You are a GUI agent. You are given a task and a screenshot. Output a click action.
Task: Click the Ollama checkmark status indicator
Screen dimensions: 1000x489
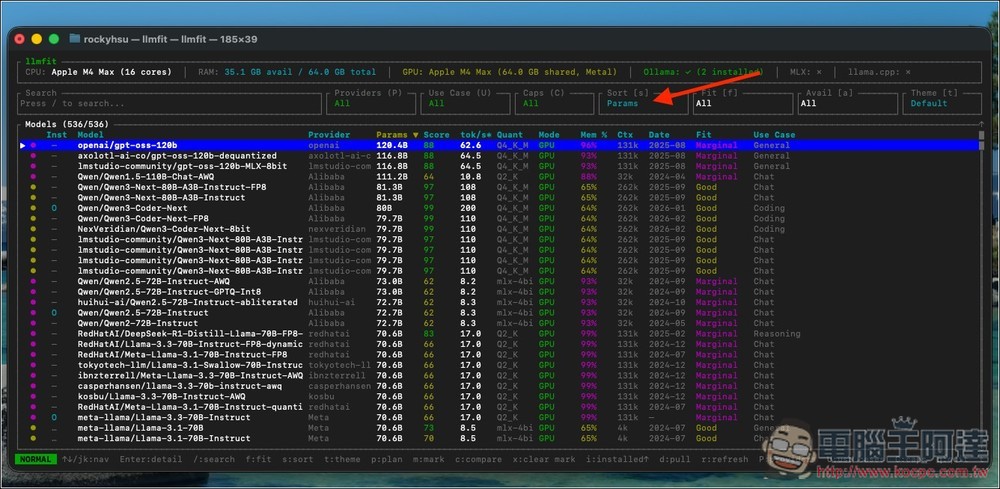click(688, 72)
